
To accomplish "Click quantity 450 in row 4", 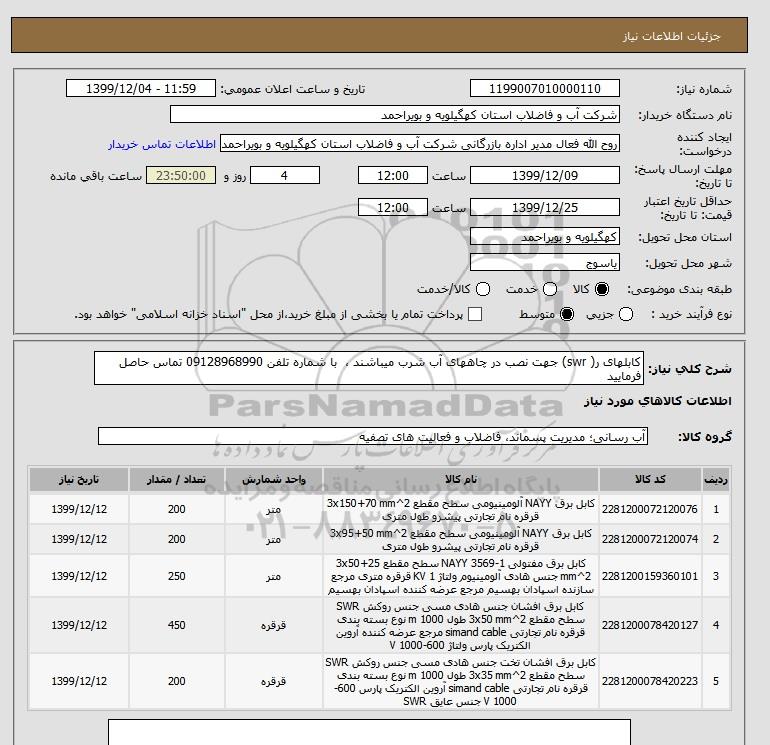I will tap(177, 625).
